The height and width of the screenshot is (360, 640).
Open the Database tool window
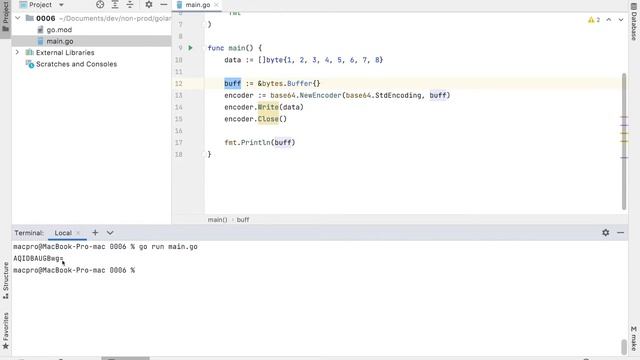pyautogui.click(x=634, y=21)
